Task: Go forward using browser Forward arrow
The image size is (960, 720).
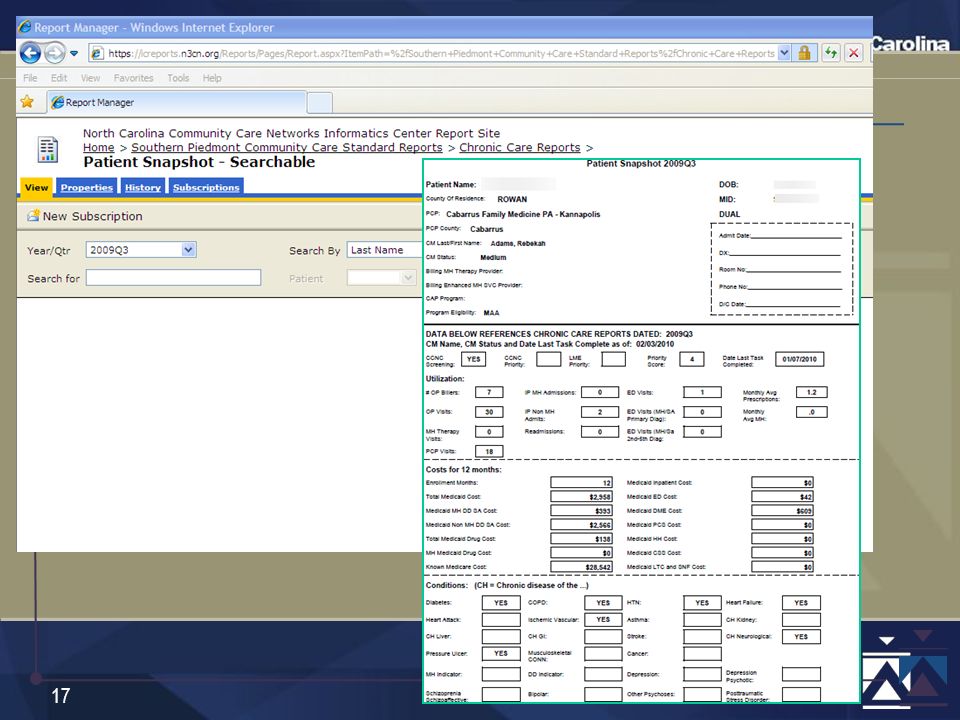Action: pyautogui.click(x=54, y=53)
